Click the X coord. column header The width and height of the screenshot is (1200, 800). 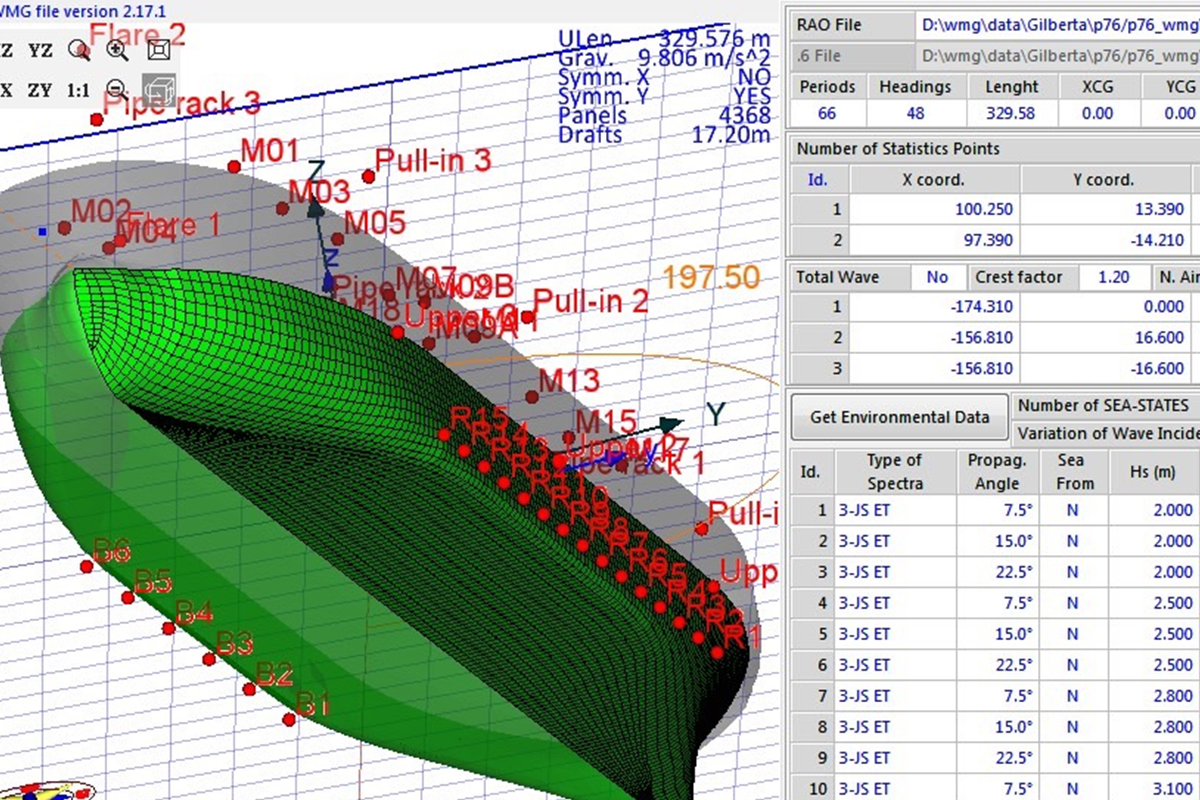(936, 180)
